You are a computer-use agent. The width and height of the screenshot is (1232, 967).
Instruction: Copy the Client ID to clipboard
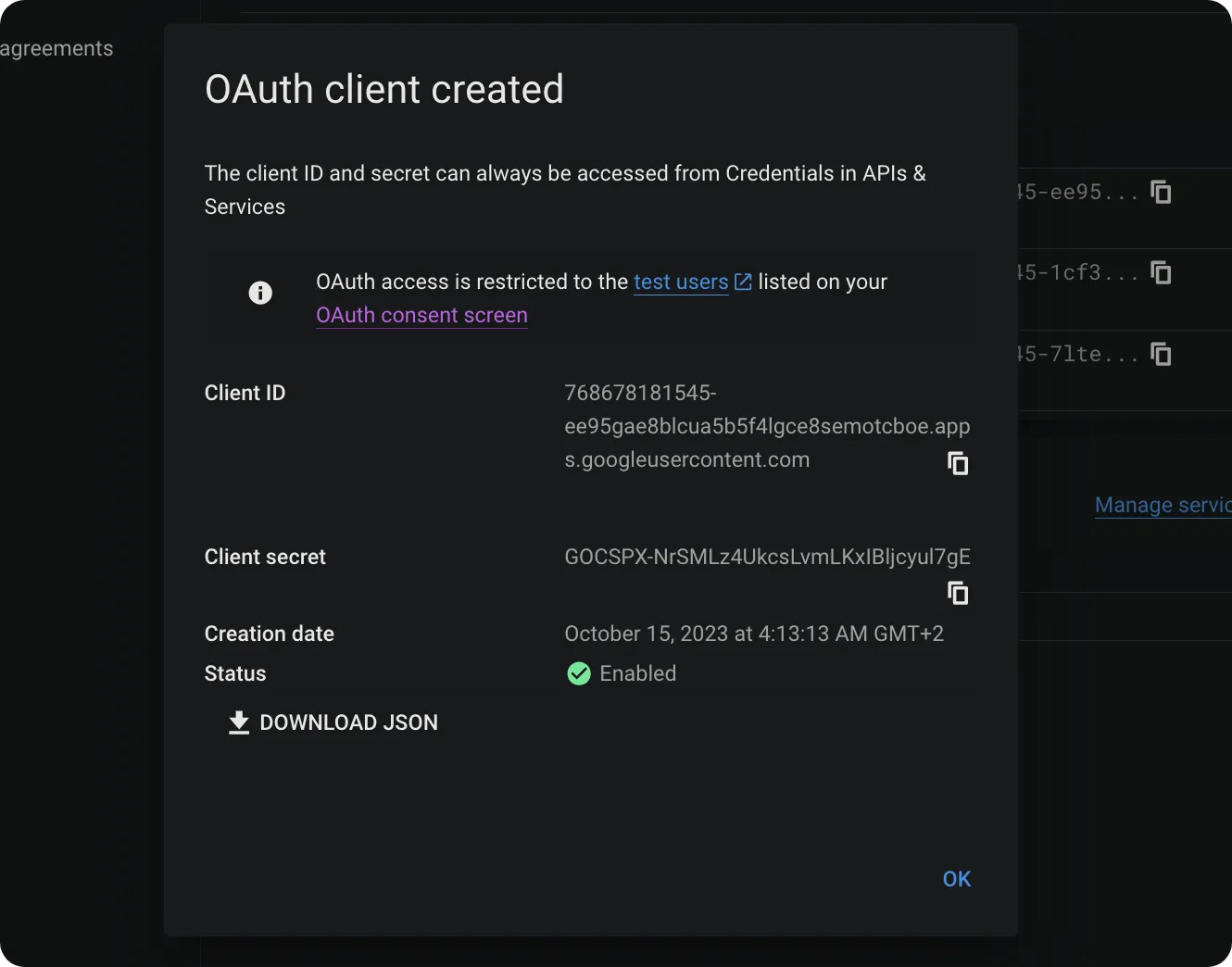[958, 463]
